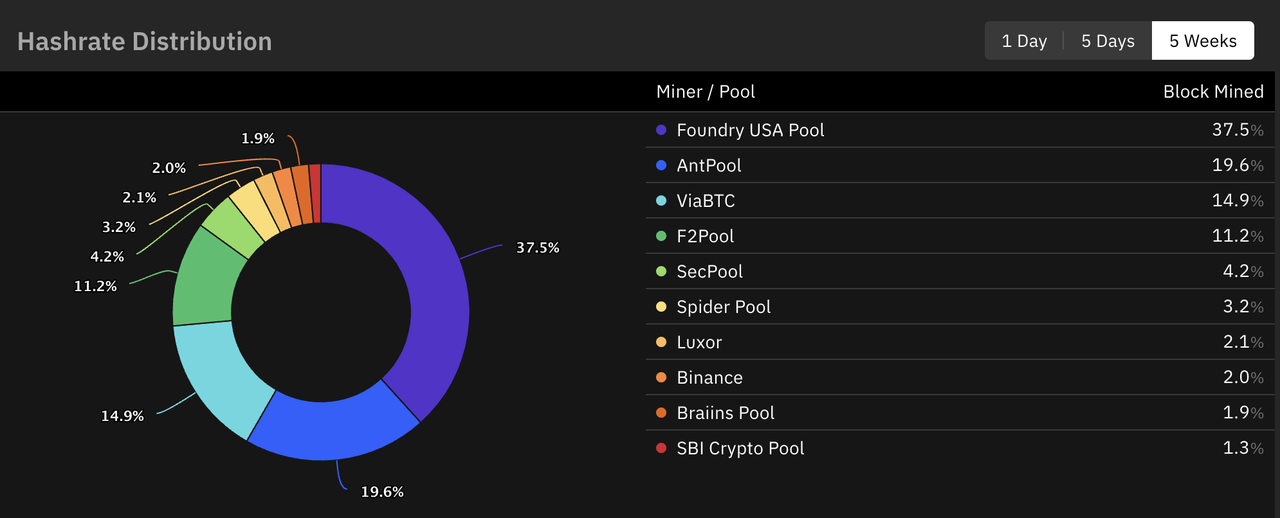This screenshot has height=518, width=1280.
Task: Open the Braiins Pool row
Action: pos(725,413)
